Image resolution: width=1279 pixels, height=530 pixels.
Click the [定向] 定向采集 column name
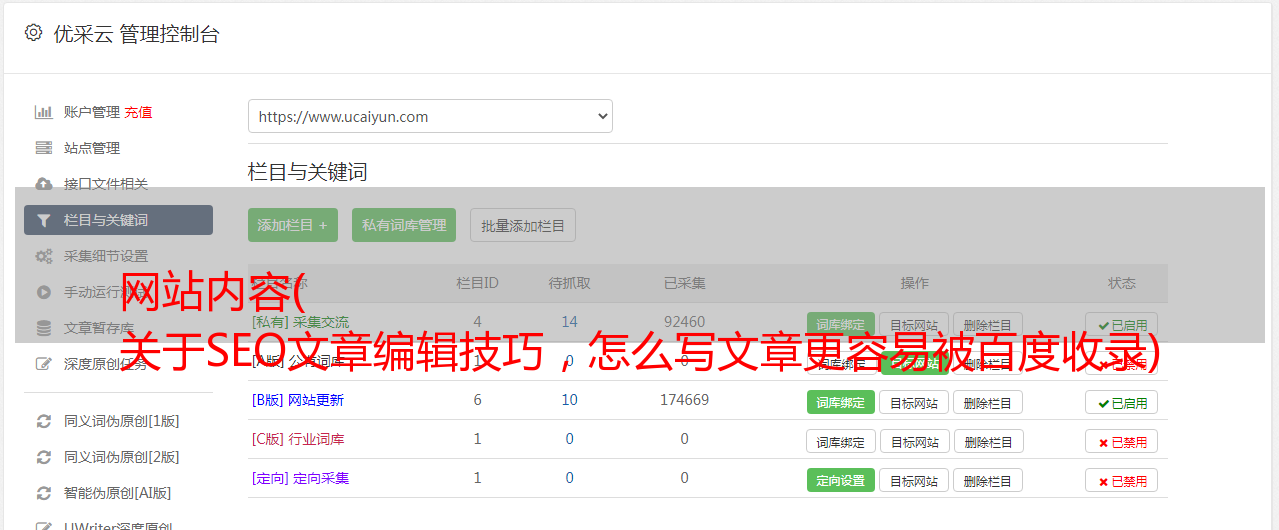300,478
